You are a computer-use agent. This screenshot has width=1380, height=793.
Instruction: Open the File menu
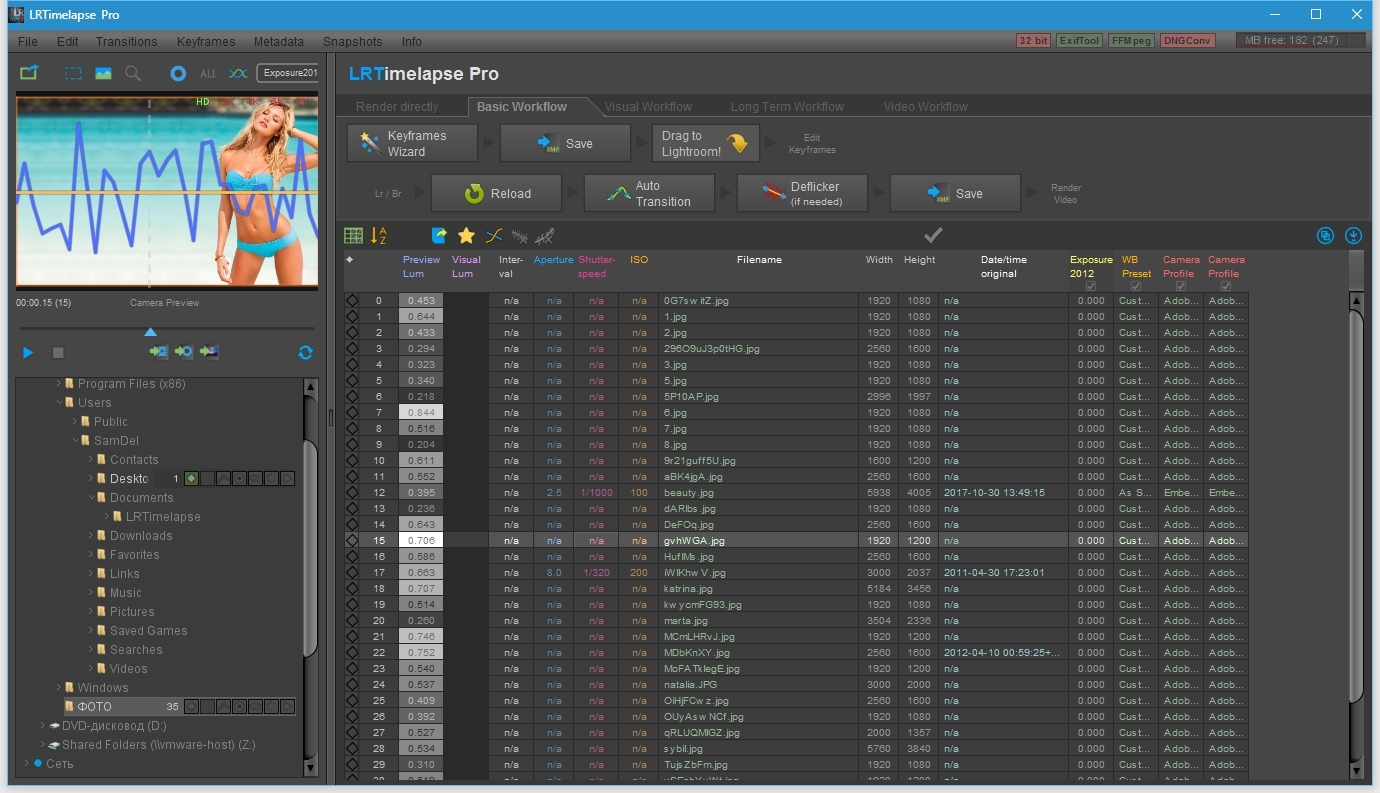tap(28, 42)
